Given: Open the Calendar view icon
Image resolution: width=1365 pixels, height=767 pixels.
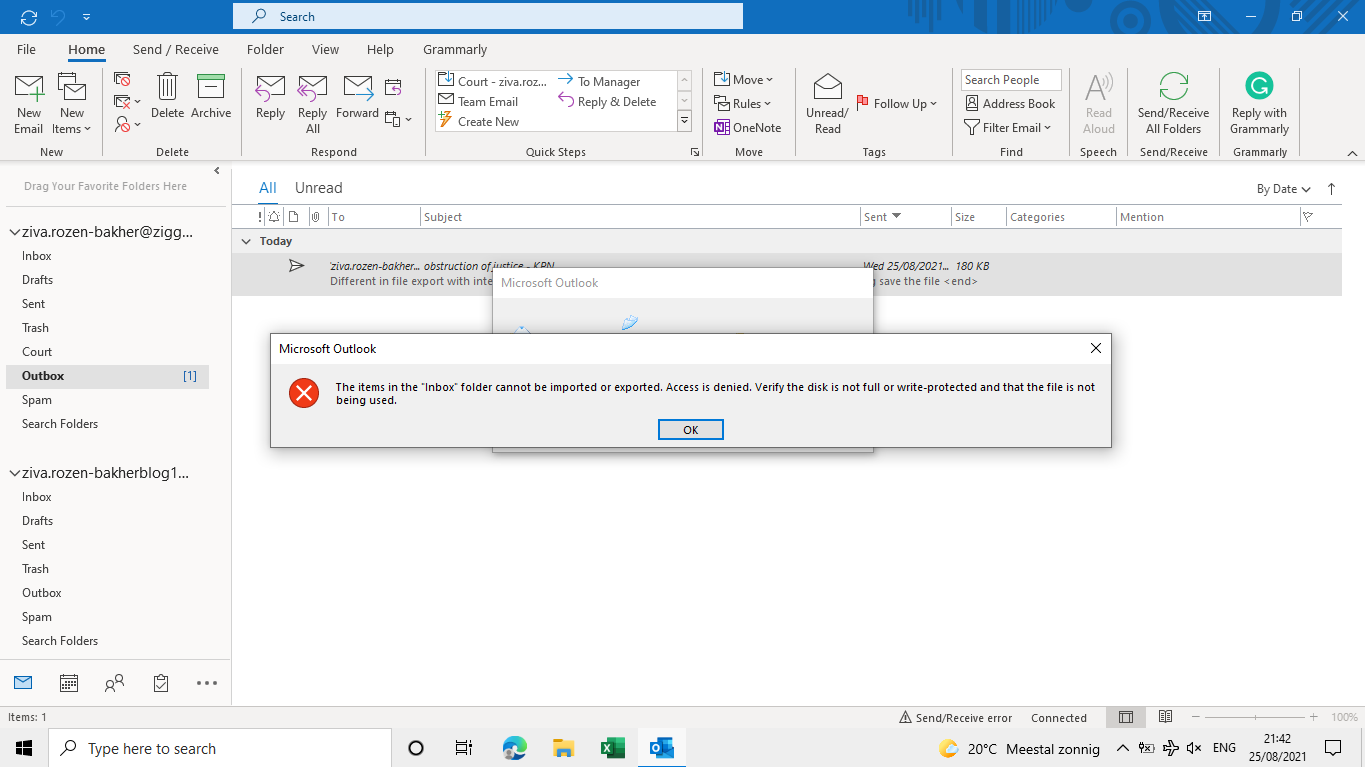Looking at the screenshot, I should tap(69, 683).
